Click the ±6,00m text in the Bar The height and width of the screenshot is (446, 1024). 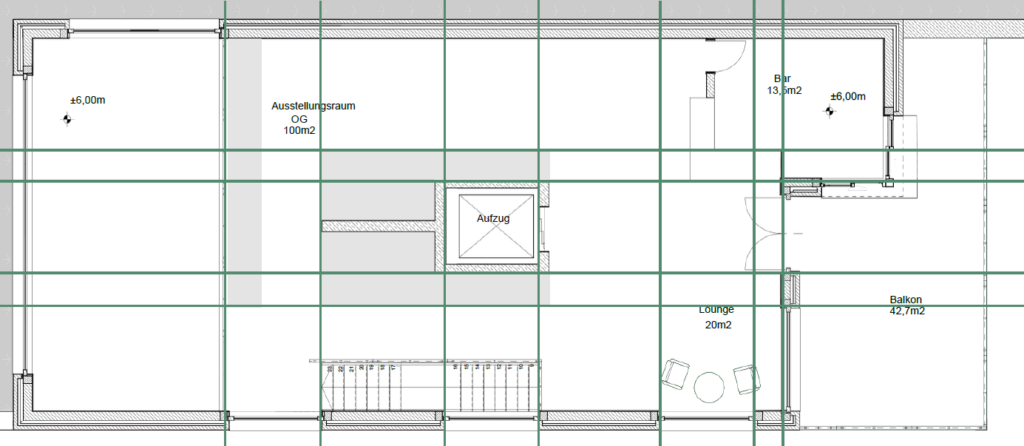(x=847, y=97)
